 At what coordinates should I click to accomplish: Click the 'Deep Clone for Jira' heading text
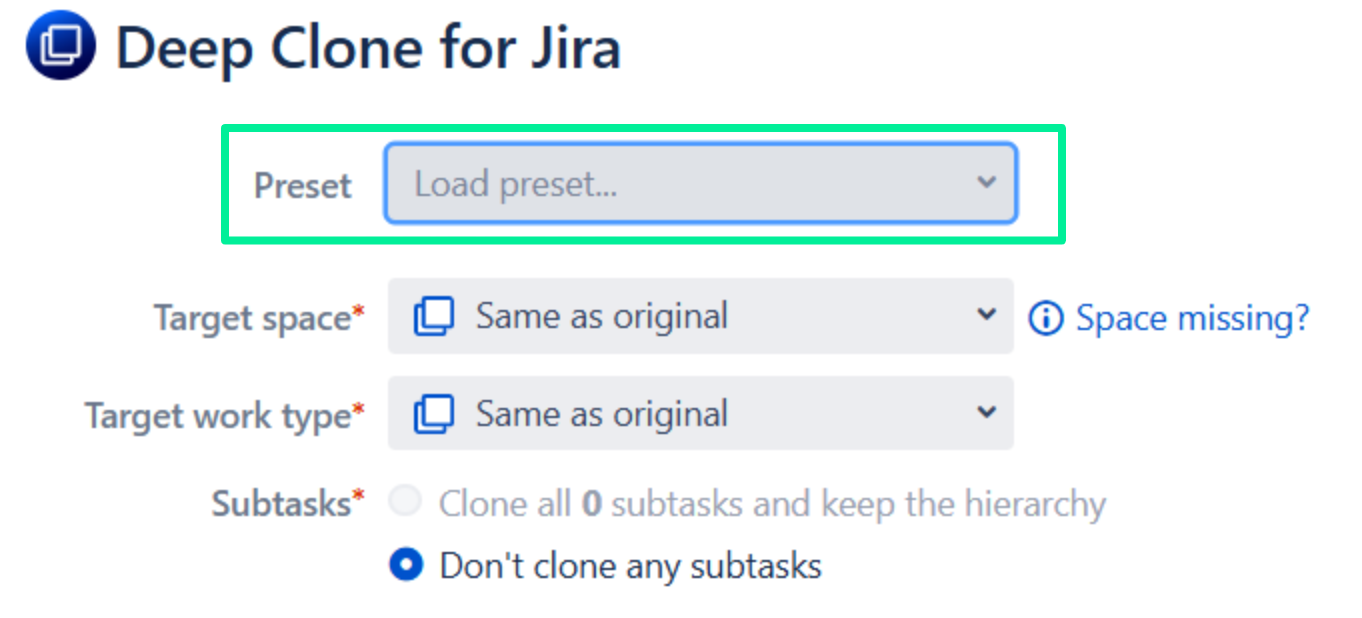click(x=368, y=48)
